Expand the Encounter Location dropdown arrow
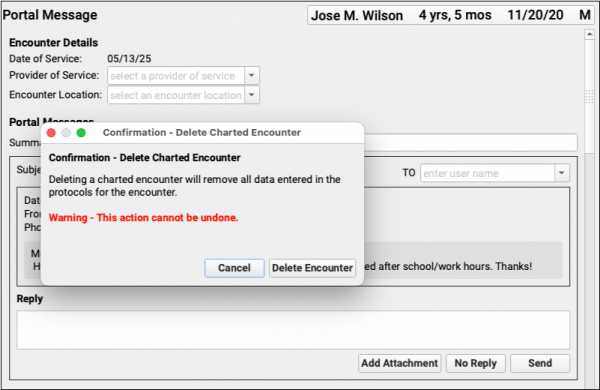 [252, 95]
